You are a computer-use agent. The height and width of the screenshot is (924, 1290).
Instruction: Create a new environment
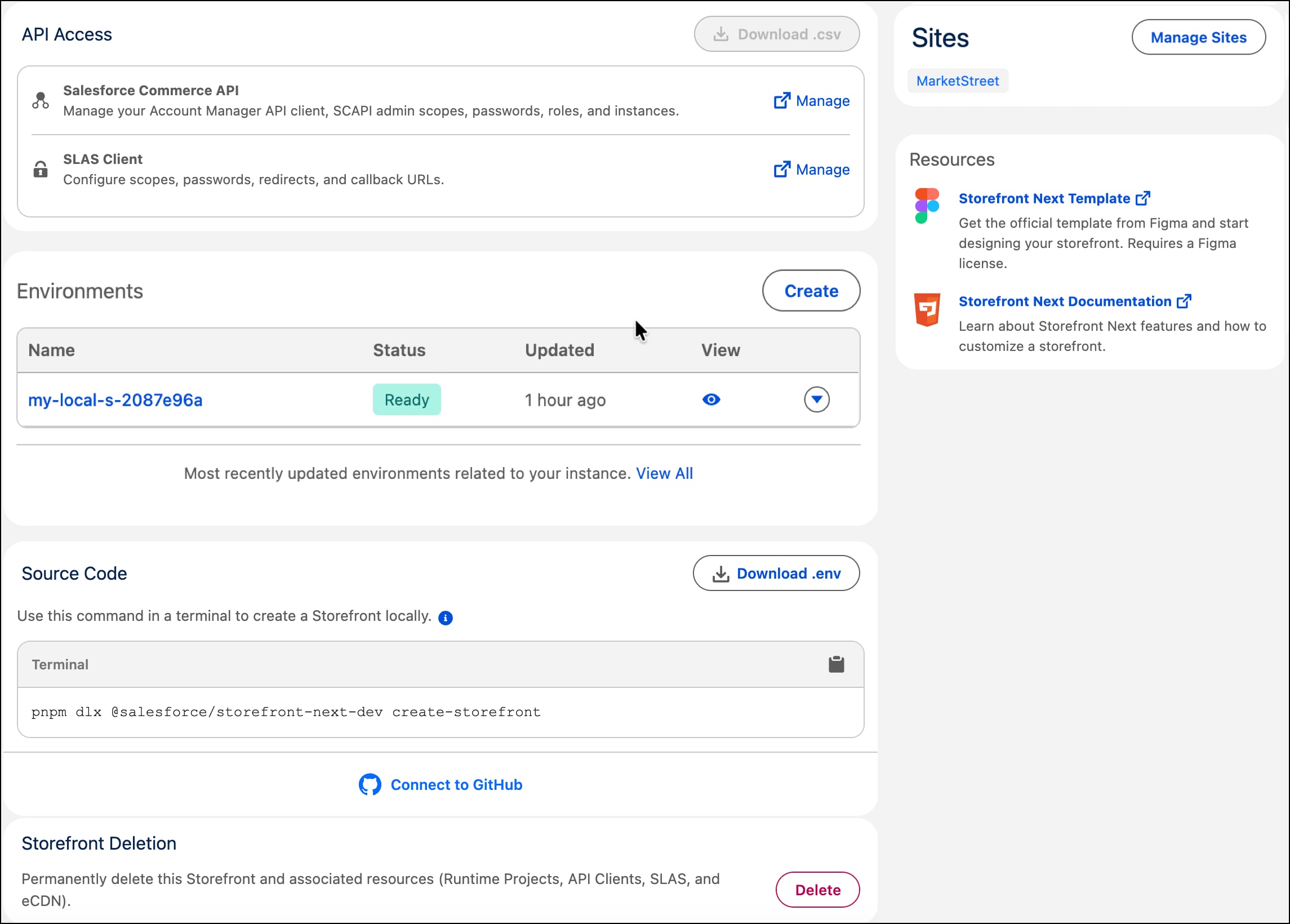point(811,291)
